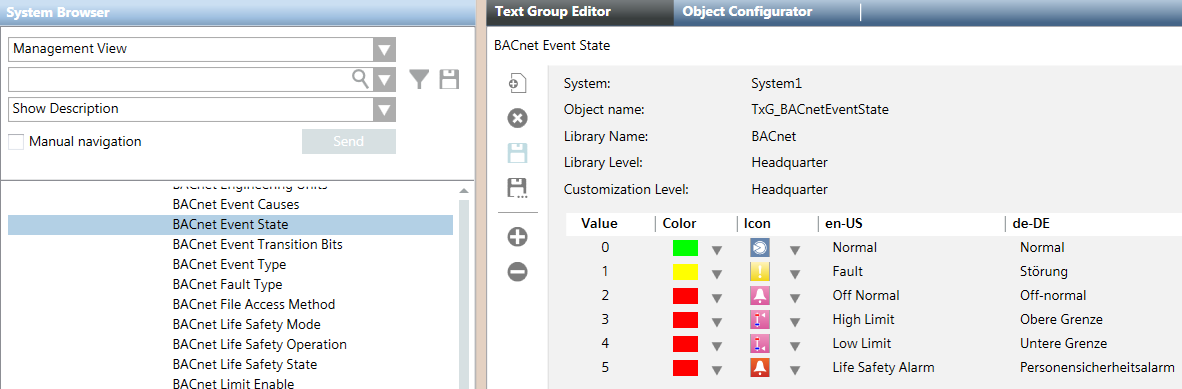Click the Delete text group X icon
This screenshot has width=1182, height=389.
(517, 118)
